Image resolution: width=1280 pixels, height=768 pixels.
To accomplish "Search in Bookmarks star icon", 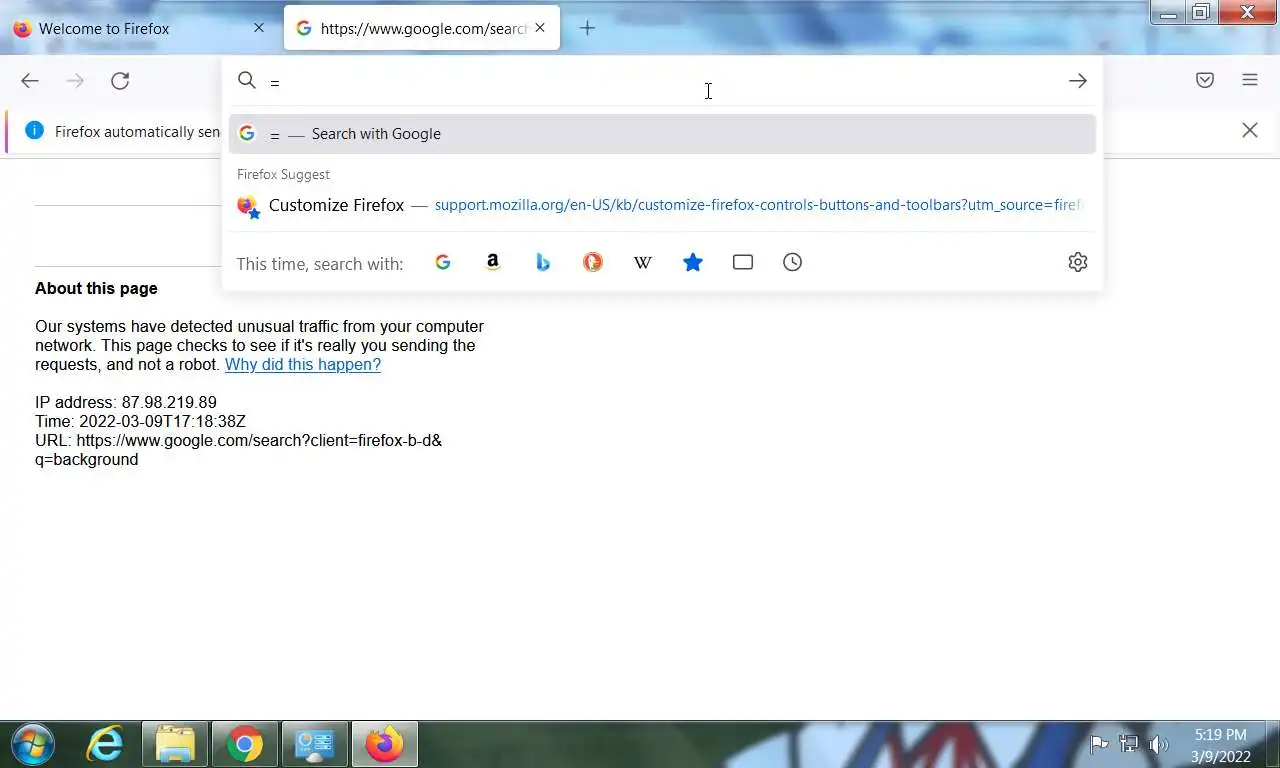I will (x=693, y=262).
